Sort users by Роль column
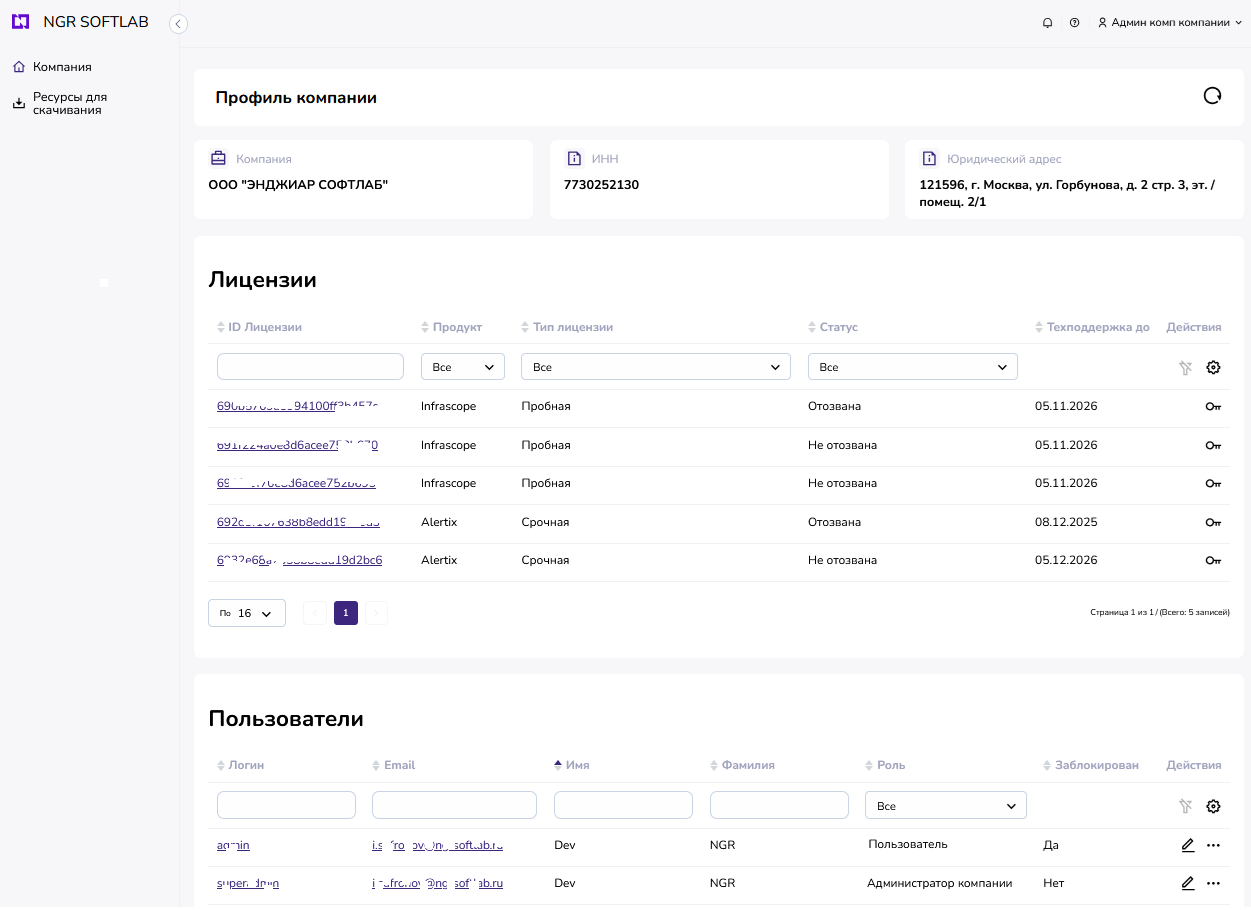Viewport: 1251px width, 910px height. [885, 765]
